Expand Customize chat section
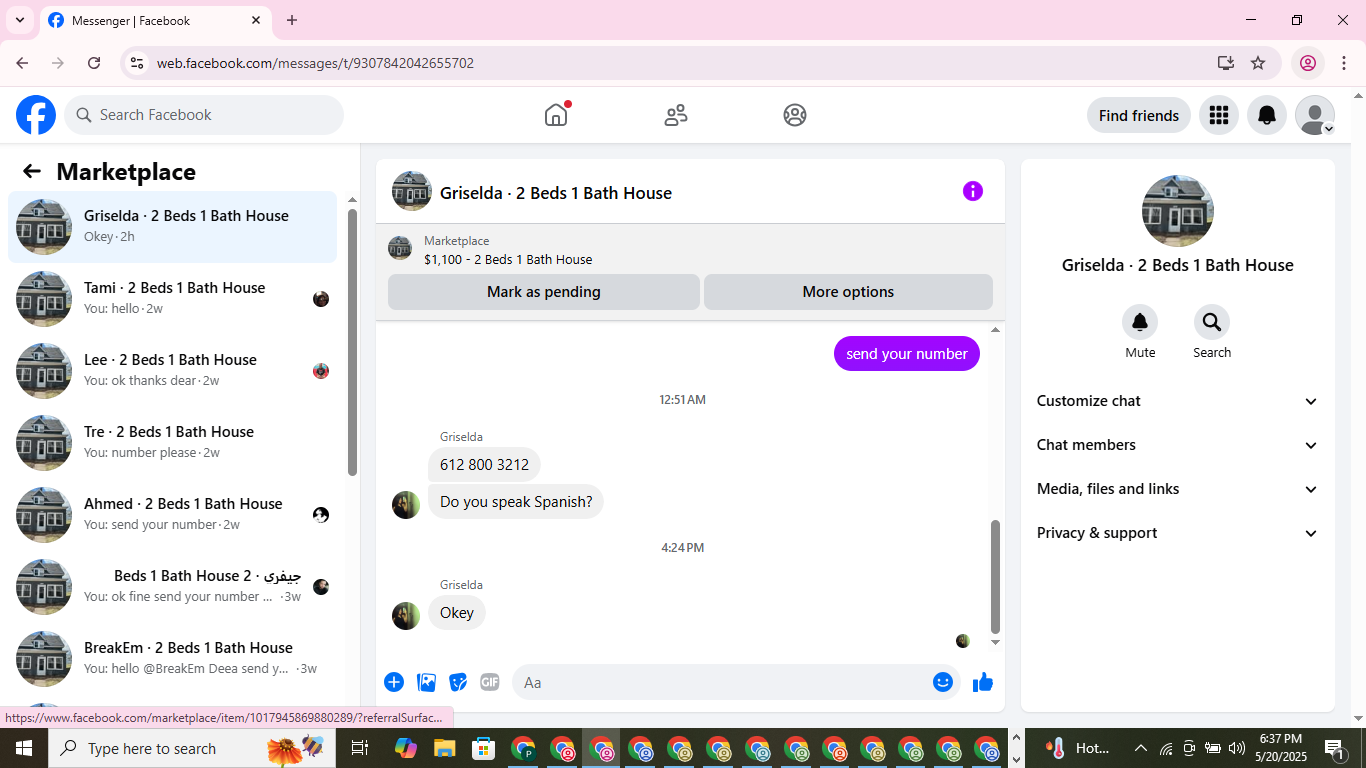This screenshot has height=768, width=1366. click(1178, 401)
